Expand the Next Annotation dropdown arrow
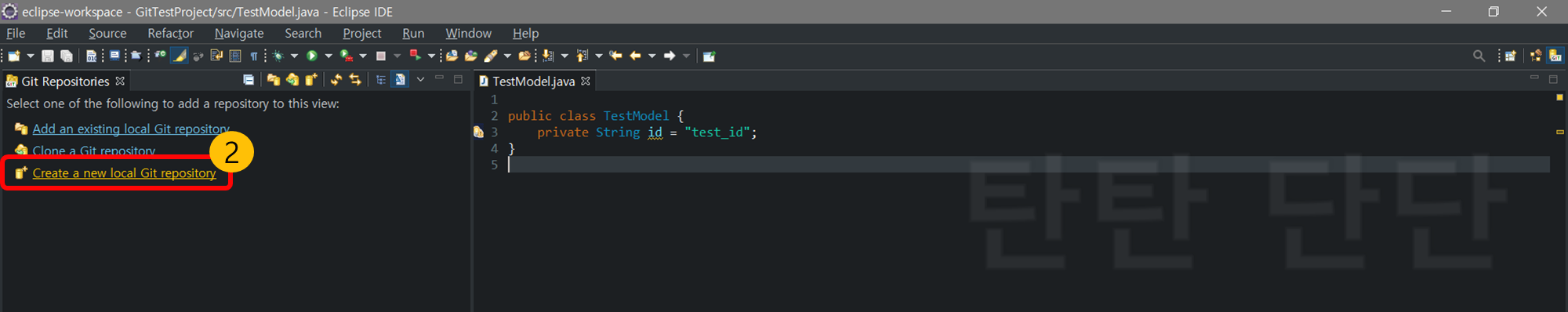1568x312 pixels. point(564,56)
